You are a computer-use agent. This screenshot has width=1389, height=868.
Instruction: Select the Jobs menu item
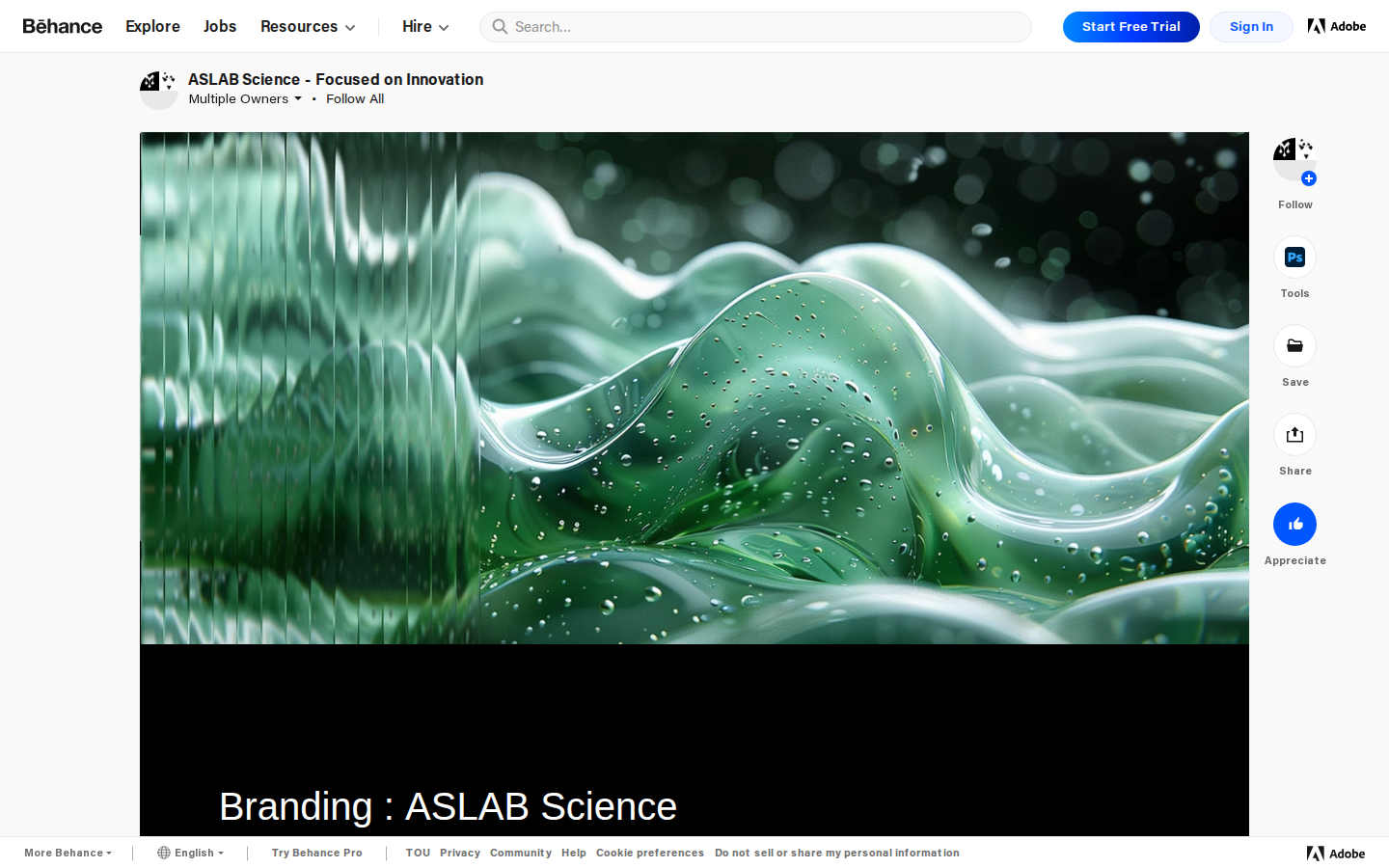click(220, 26)
